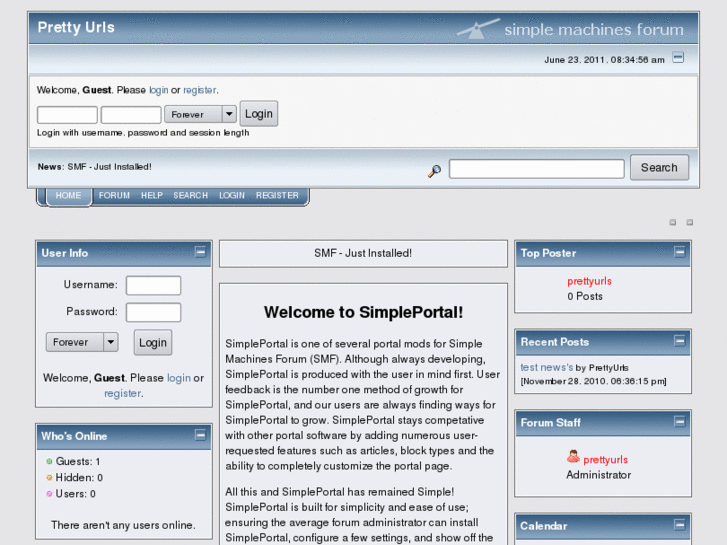
Task: Open the header session length Forever dropdown
Action: tap(200, 114)
